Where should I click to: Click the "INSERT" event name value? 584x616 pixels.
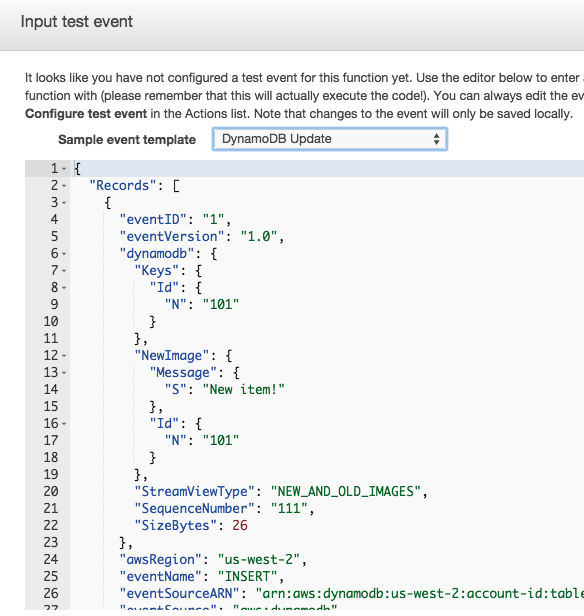[247, 576]
